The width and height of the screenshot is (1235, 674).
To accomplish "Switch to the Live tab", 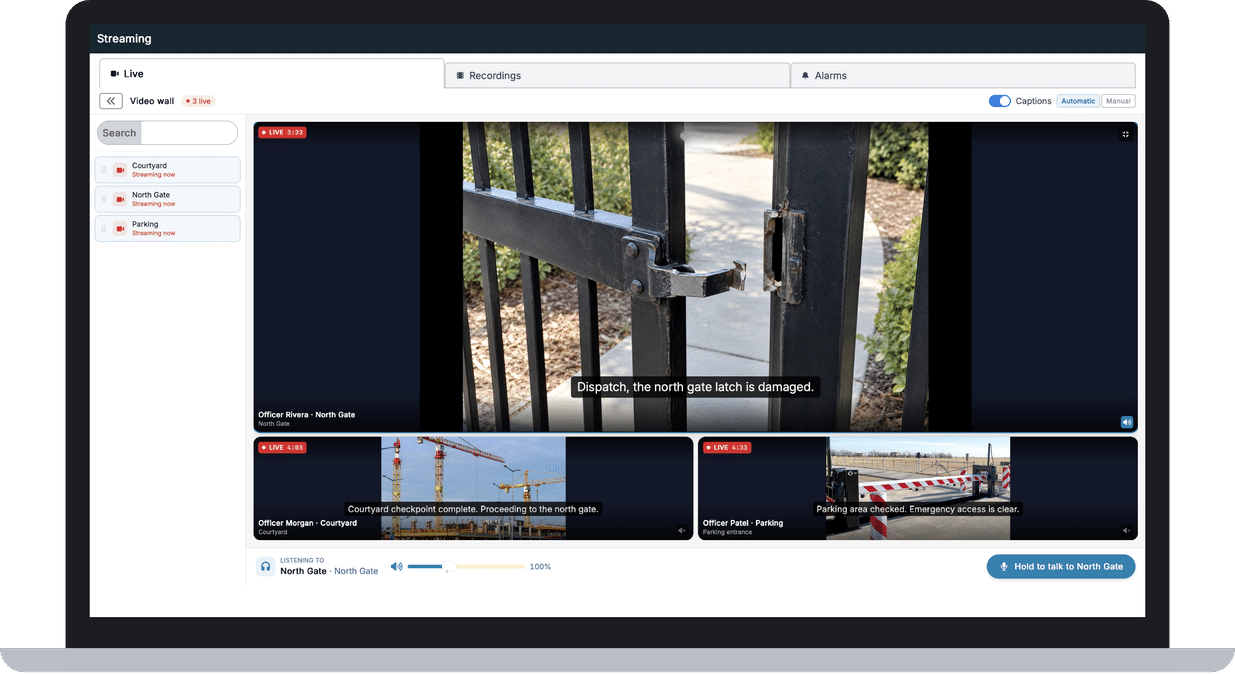I will (271, 74).
